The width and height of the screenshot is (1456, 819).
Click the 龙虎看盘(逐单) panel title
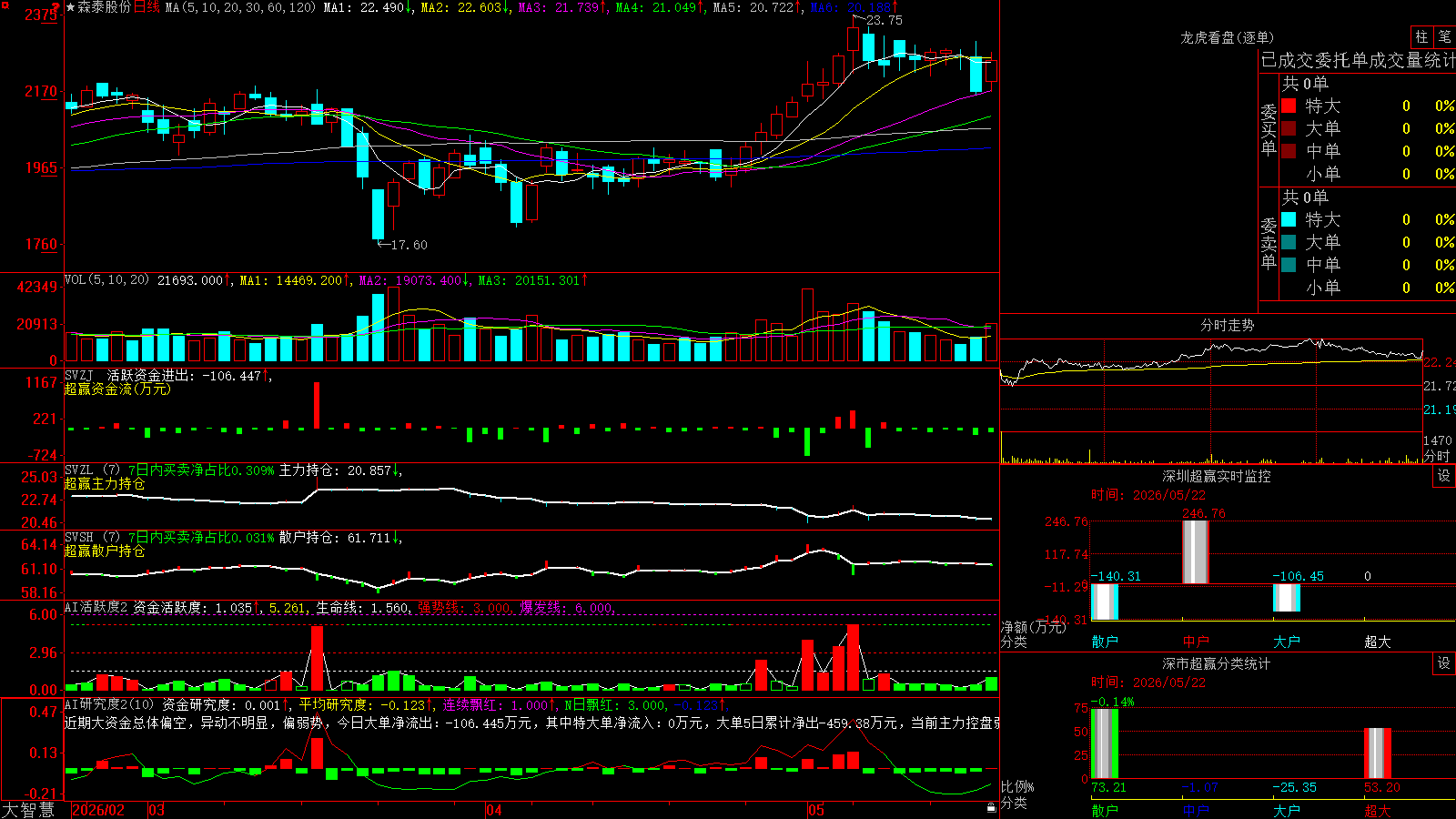(x=1227, y=37)
